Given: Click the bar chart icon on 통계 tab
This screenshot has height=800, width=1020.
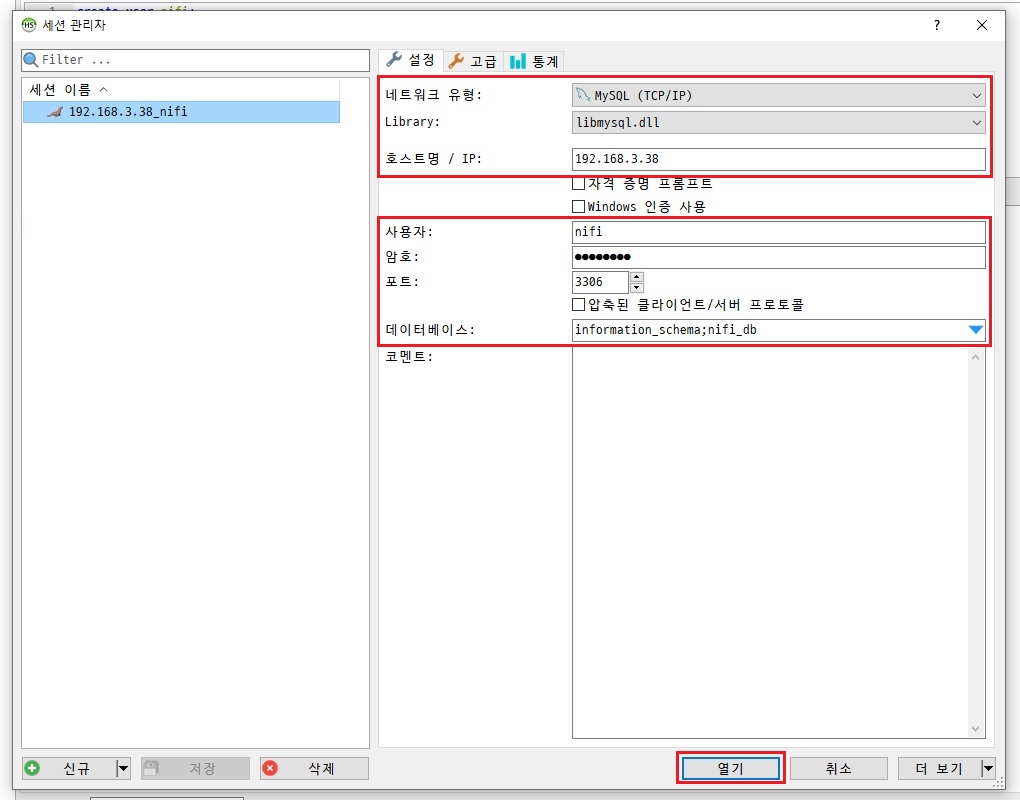Looking at the screenshot, I should click(x=518, y=61).
